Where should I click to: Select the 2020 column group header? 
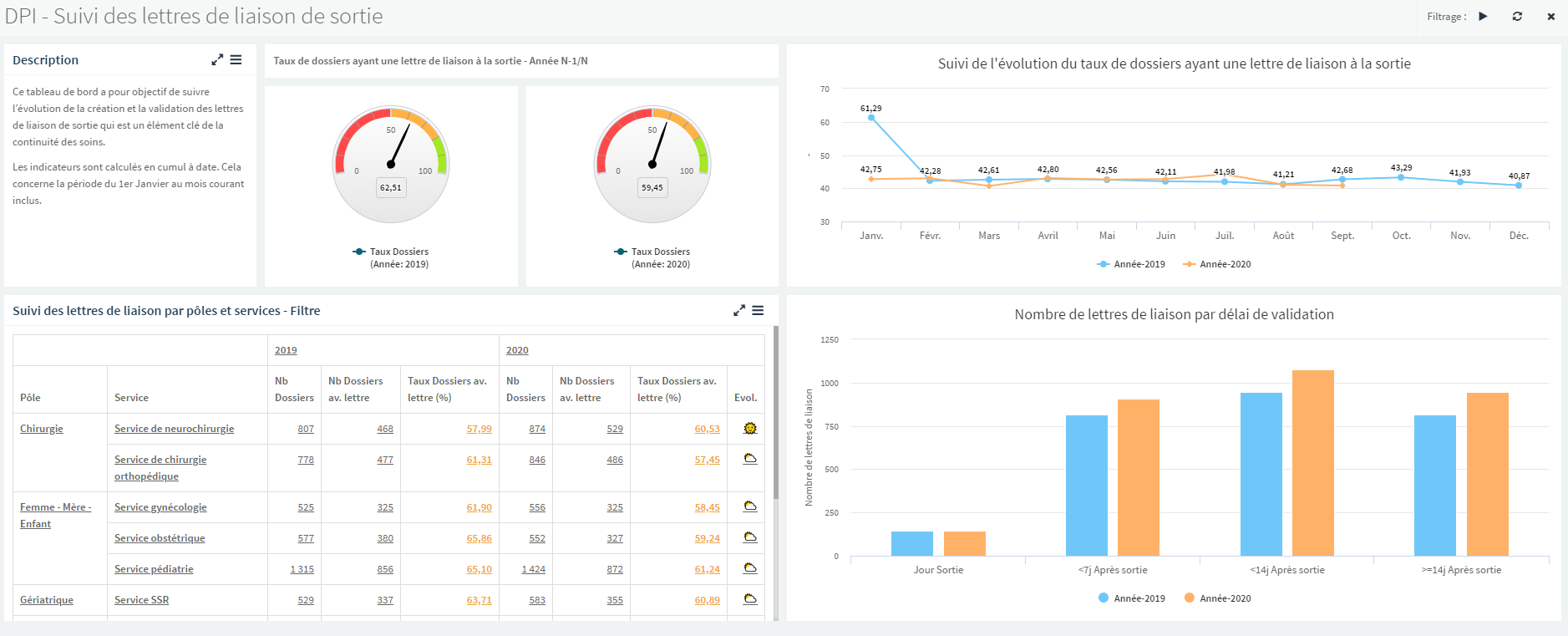click(517, 350)
